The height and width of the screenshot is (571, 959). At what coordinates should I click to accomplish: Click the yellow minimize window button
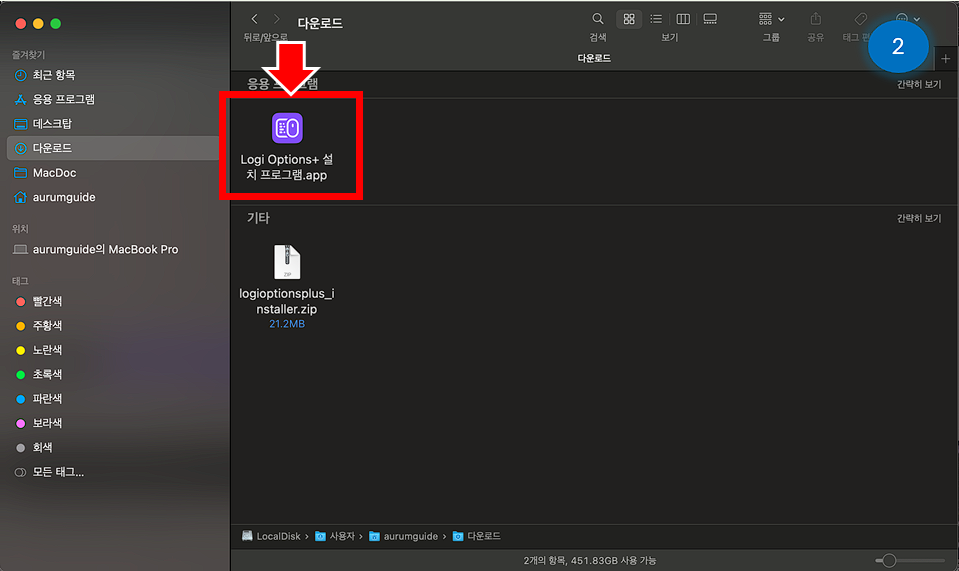tap(38, 23)
